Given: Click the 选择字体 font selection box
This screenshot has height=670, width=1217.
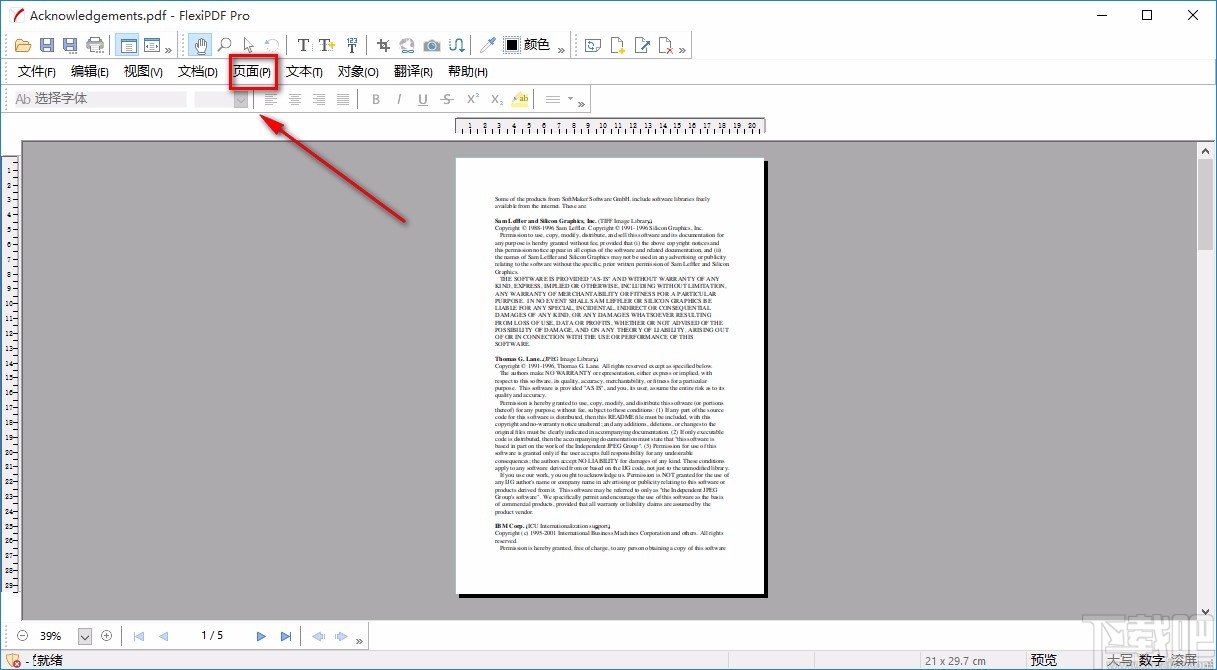Looking at the screenshot, I should 100,99.
